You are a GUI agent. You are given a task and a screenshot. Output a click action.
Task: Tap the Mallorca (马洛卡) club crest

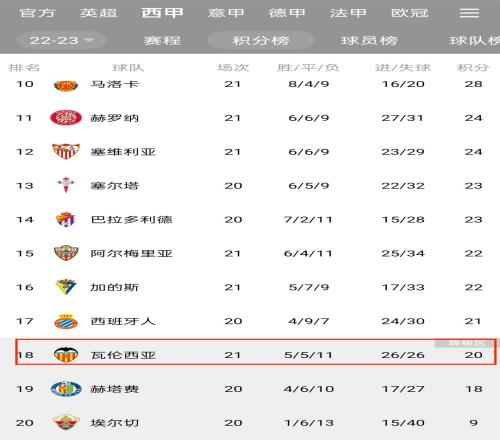click(66, 85)
